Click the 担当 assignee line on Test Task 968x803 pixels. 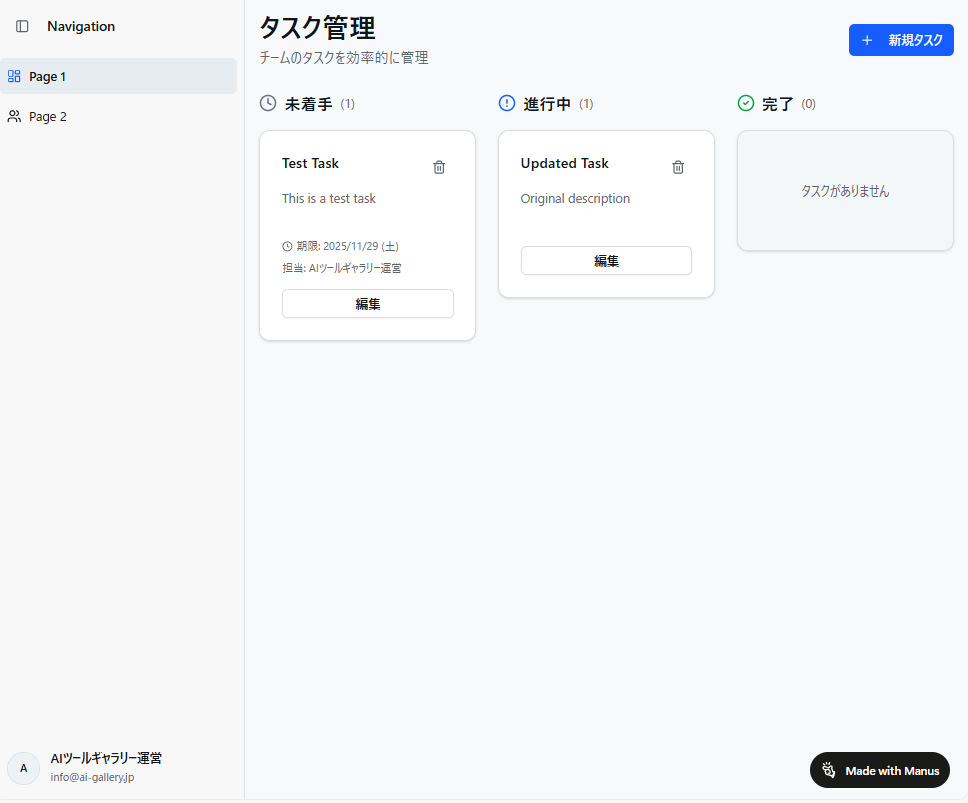341,268
